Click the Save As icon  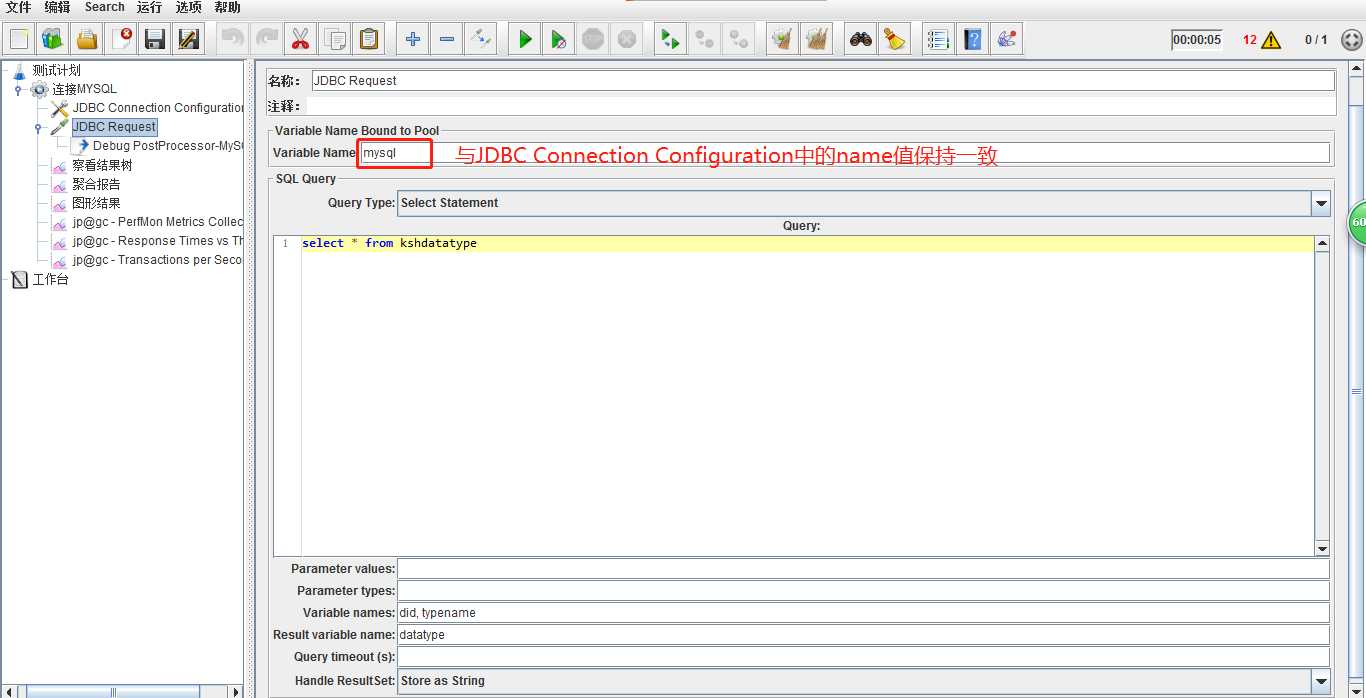189,39
